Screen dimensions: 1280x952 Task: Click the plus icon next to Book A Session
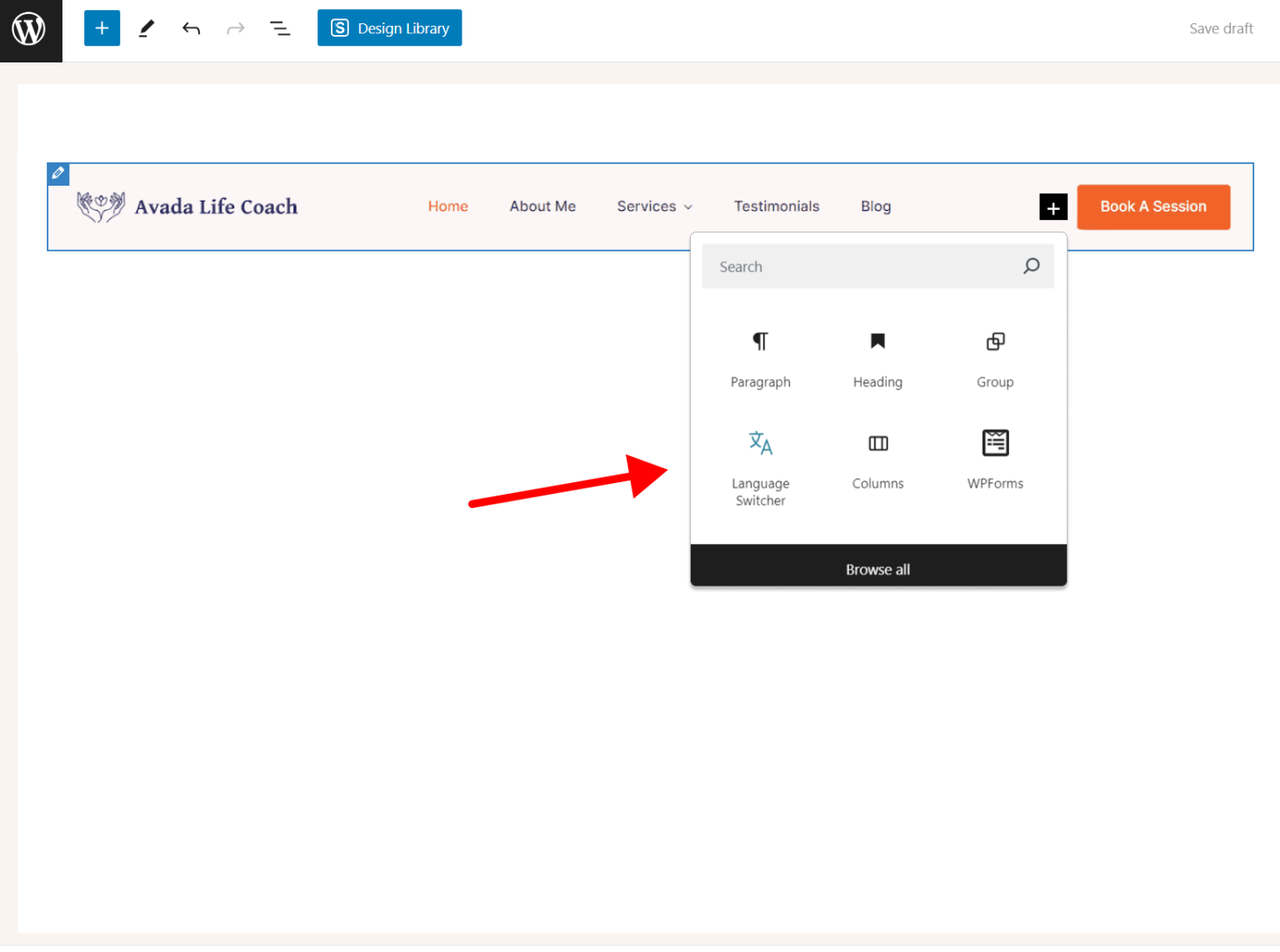tap(1053, 207)
